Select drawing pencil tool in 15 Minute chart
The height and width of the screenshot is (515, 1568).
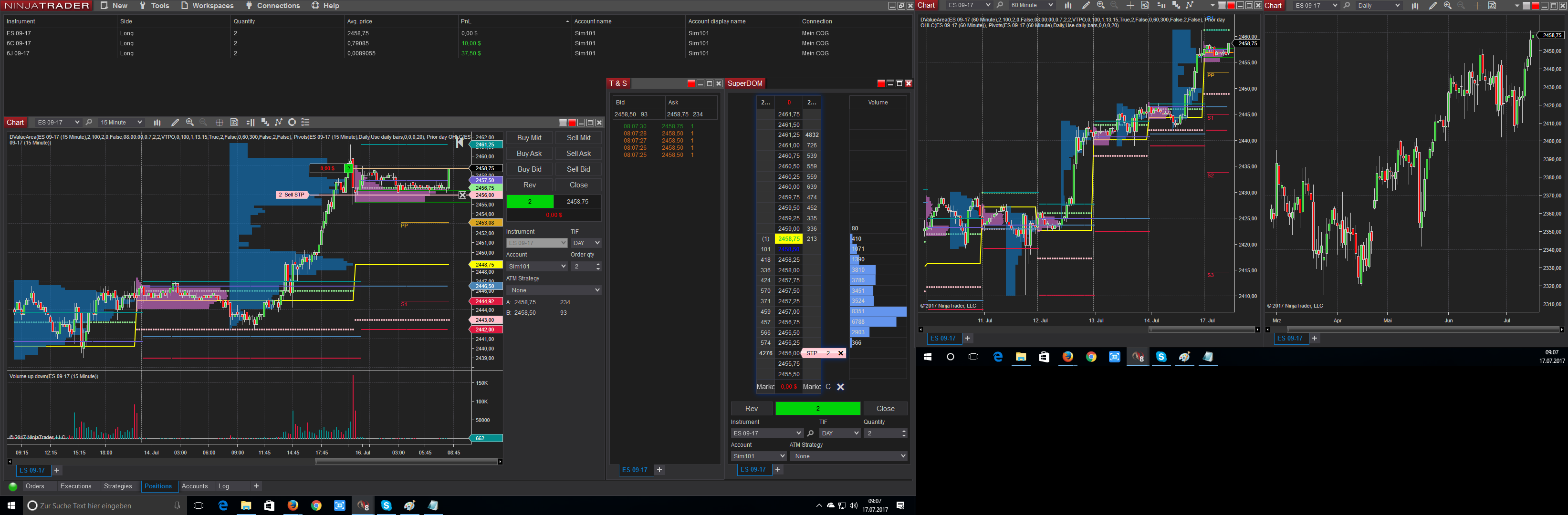[175, 122]
